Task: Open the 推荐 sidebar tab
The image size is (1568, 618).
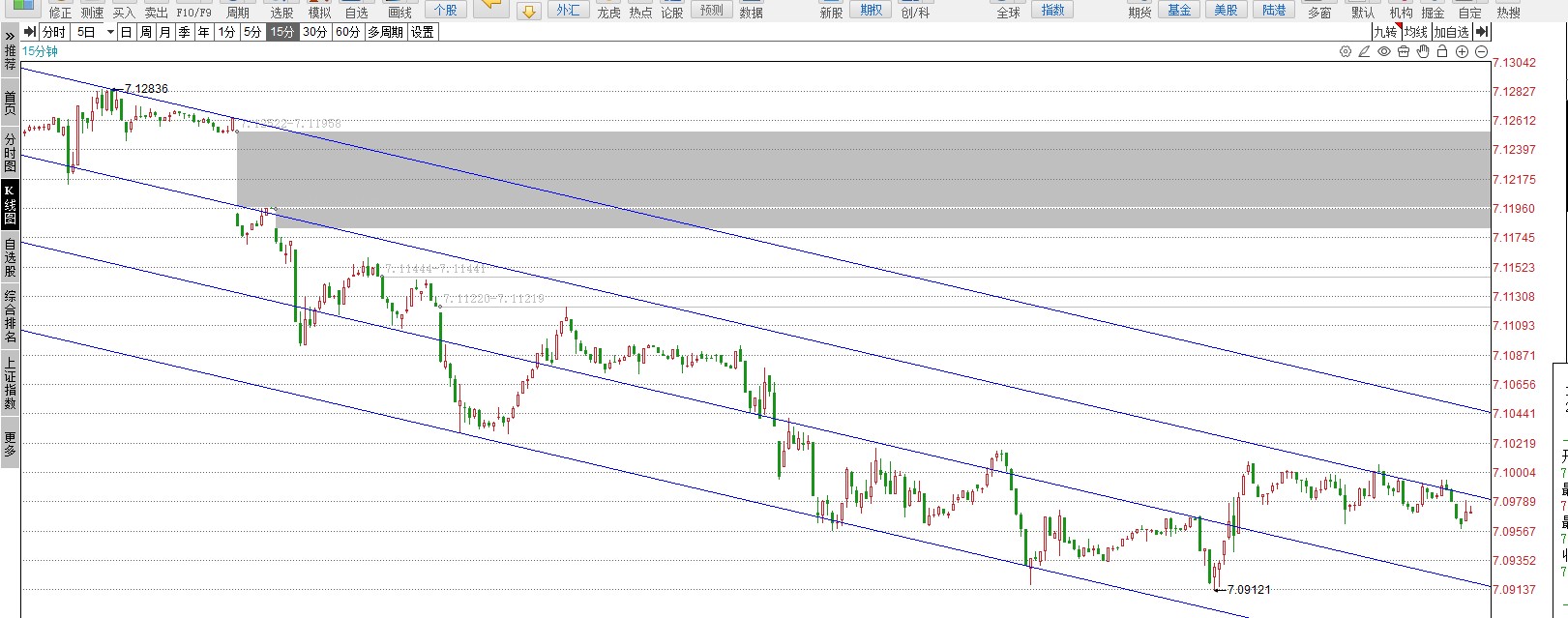Action: tap(10, 57)
